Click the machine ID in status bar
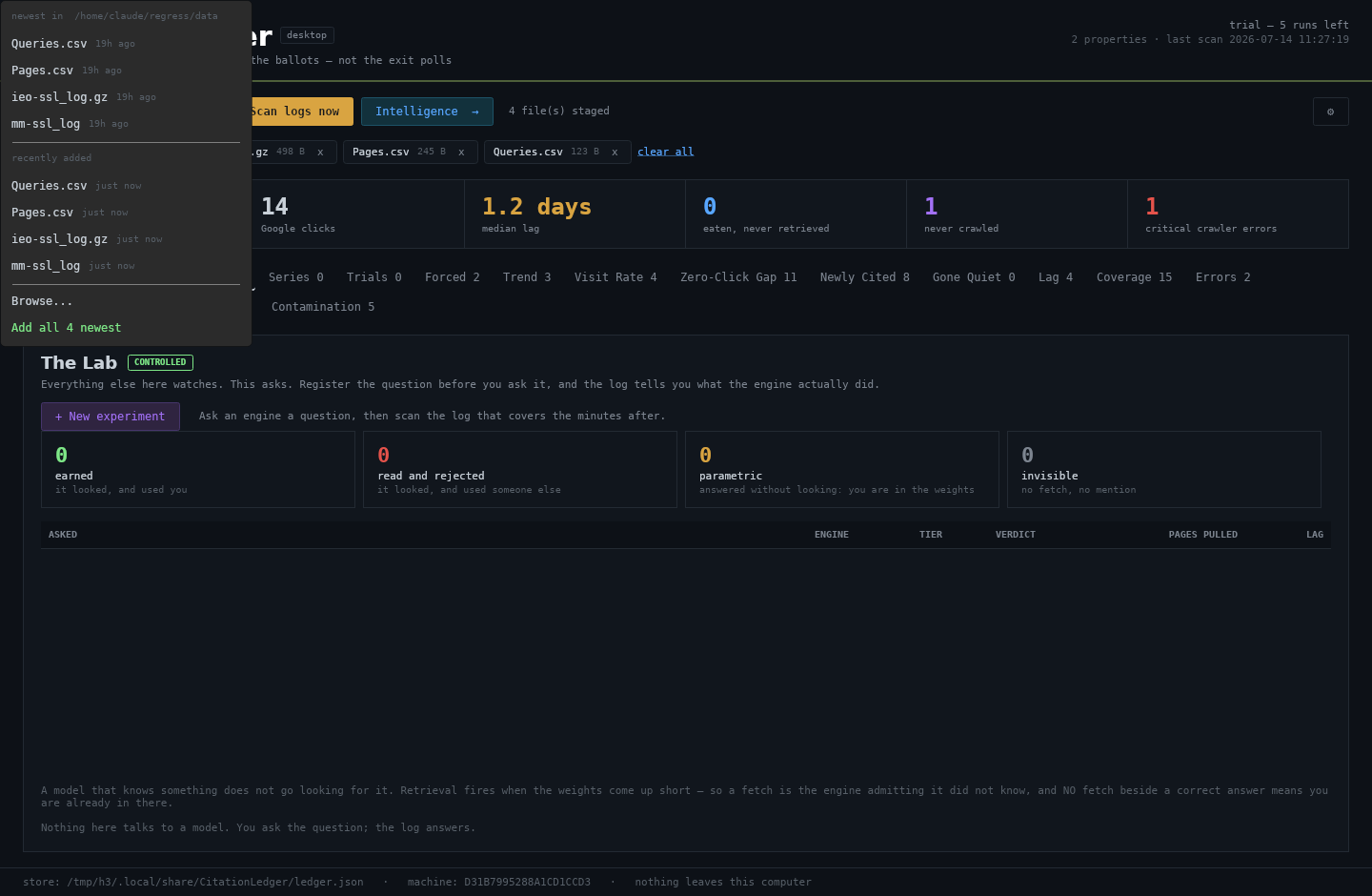Screen dimensions: 1372x896 tap(499, 883)
